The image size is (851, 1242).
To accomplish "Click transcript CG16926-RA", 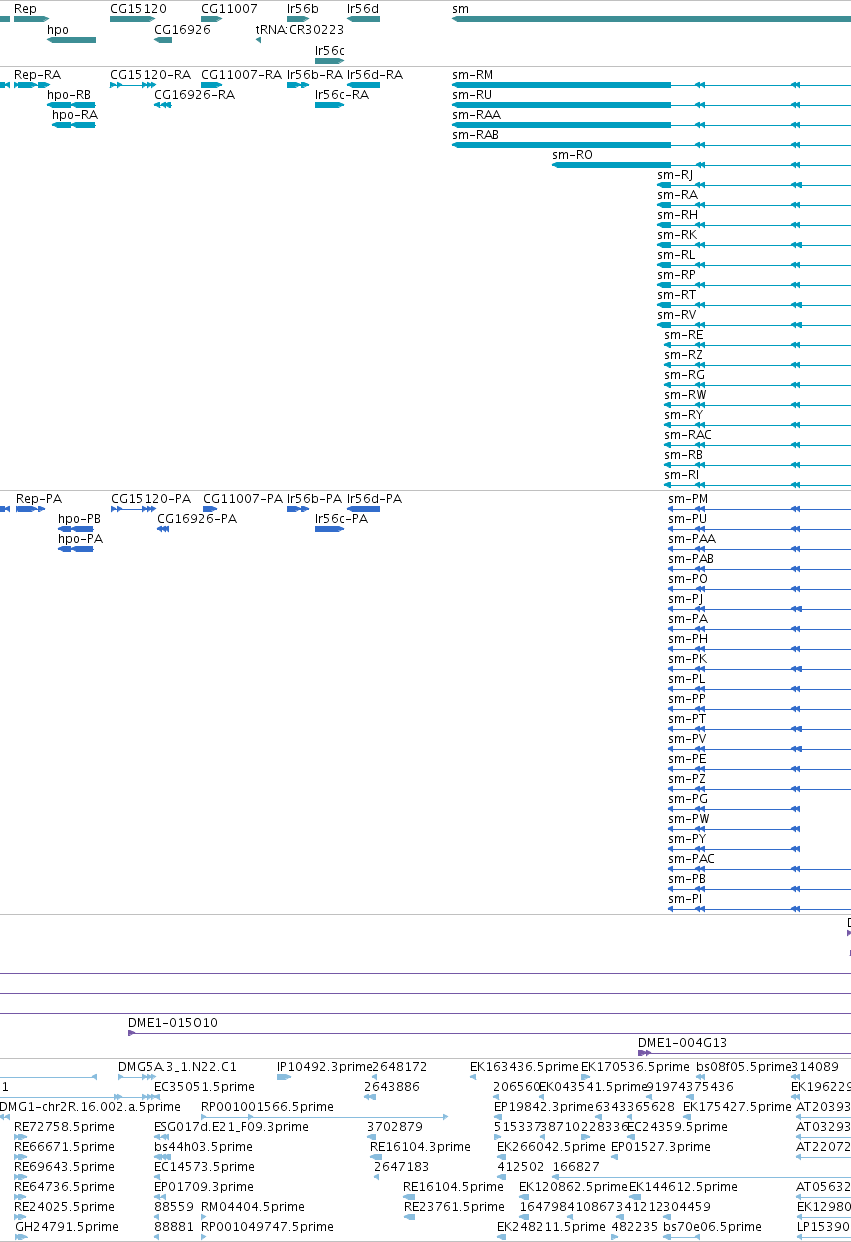I will click(194, 94).
